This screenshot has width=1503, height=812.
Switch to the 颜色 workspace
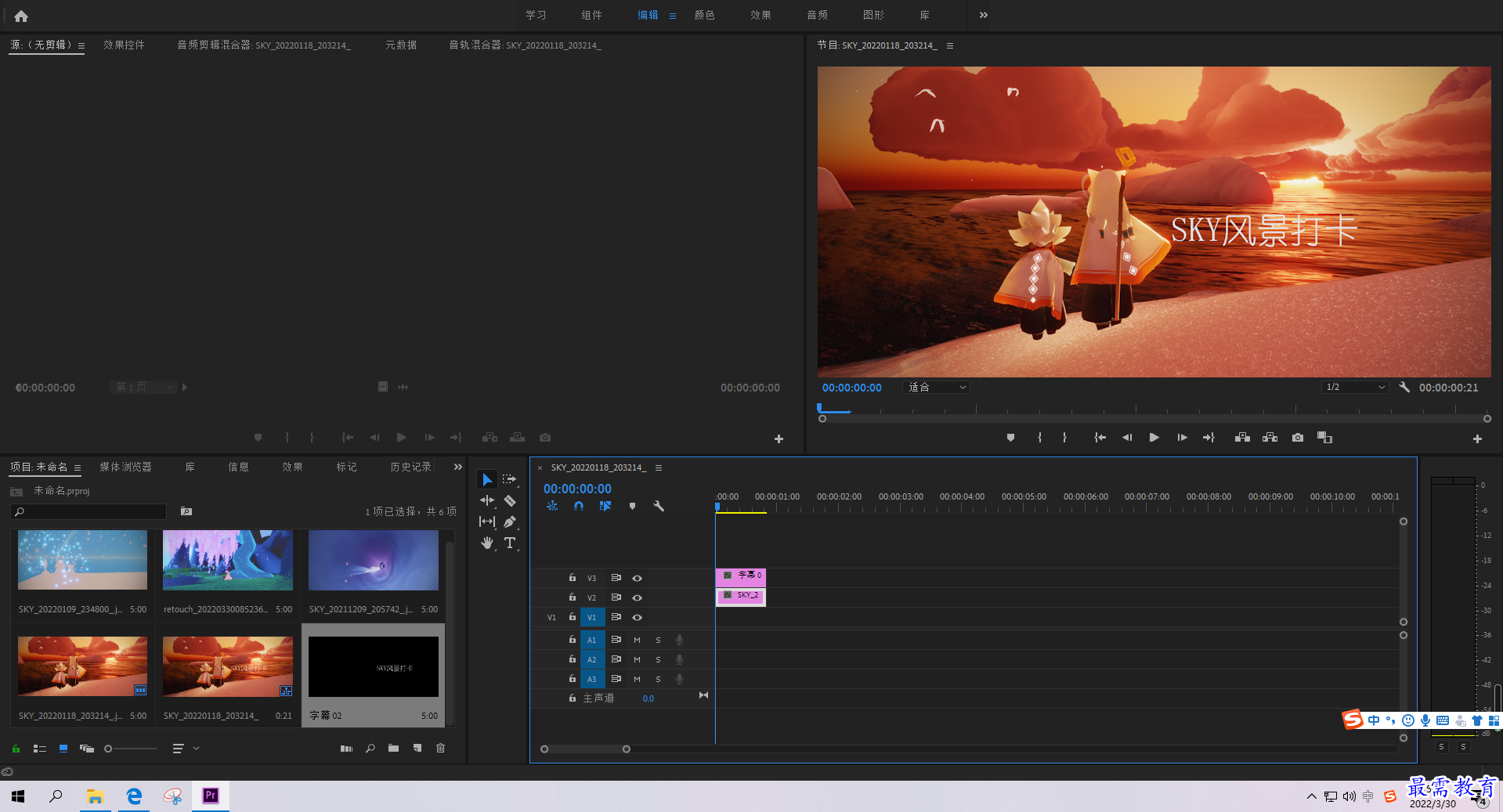pos(704,15)
